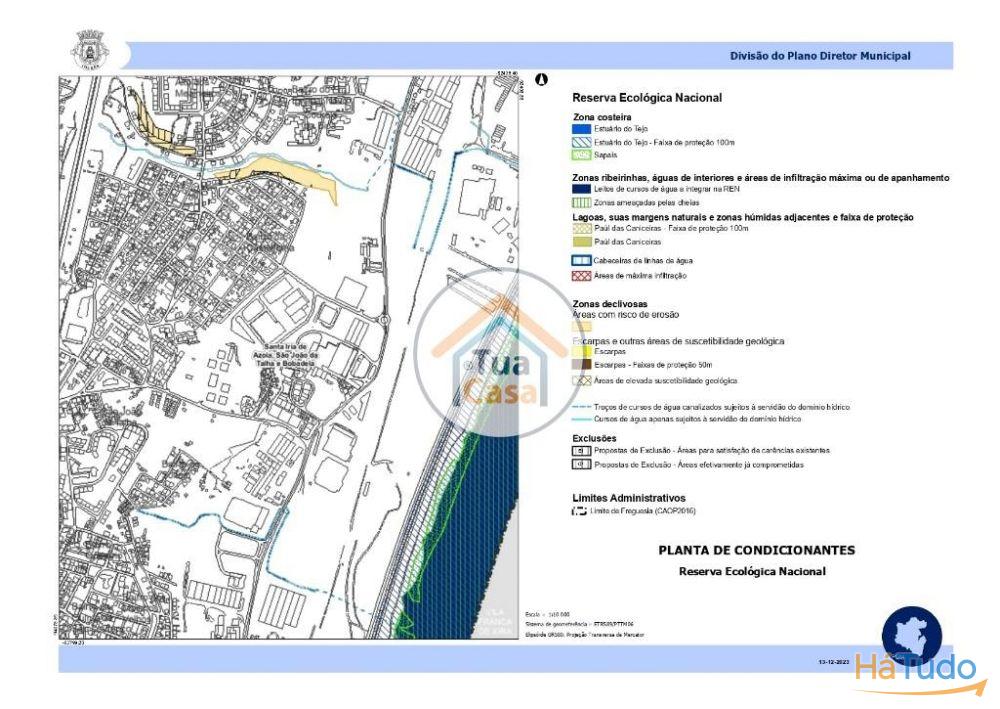Click the 'Exclusões' legend heading

coord(594,439)
